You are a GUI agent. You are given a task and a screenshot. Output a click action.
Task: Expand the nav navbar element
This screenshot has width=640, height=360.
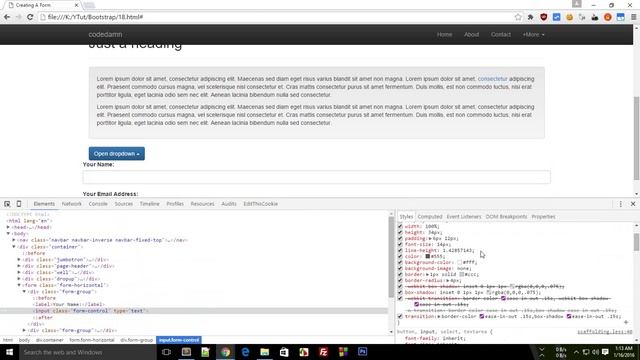(14, 240)
